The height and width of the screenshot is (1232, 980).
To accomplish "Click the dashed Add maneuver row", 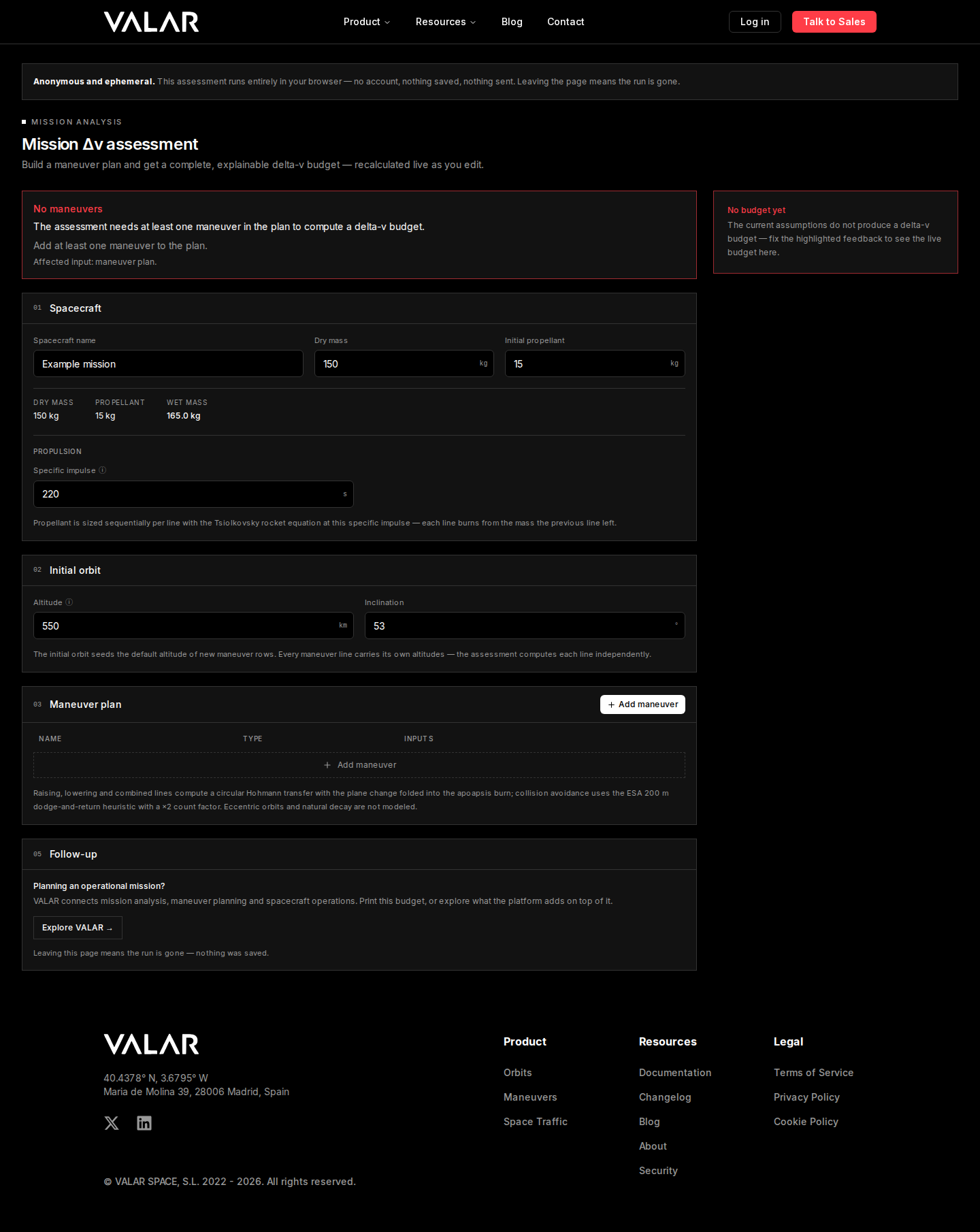I will click(359, 765).
